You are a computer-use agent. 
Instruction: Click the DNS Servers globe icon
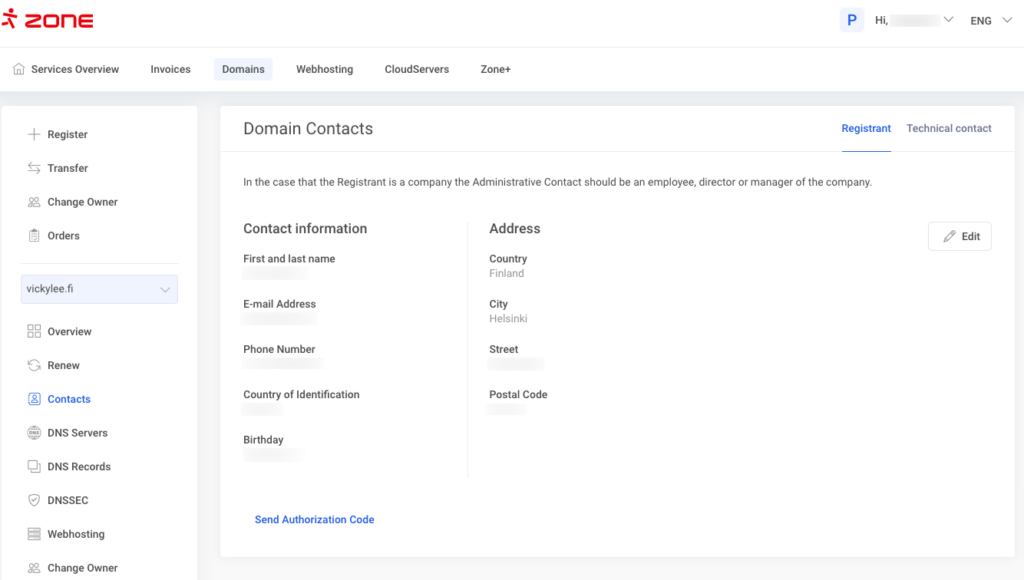pos(34,433)
